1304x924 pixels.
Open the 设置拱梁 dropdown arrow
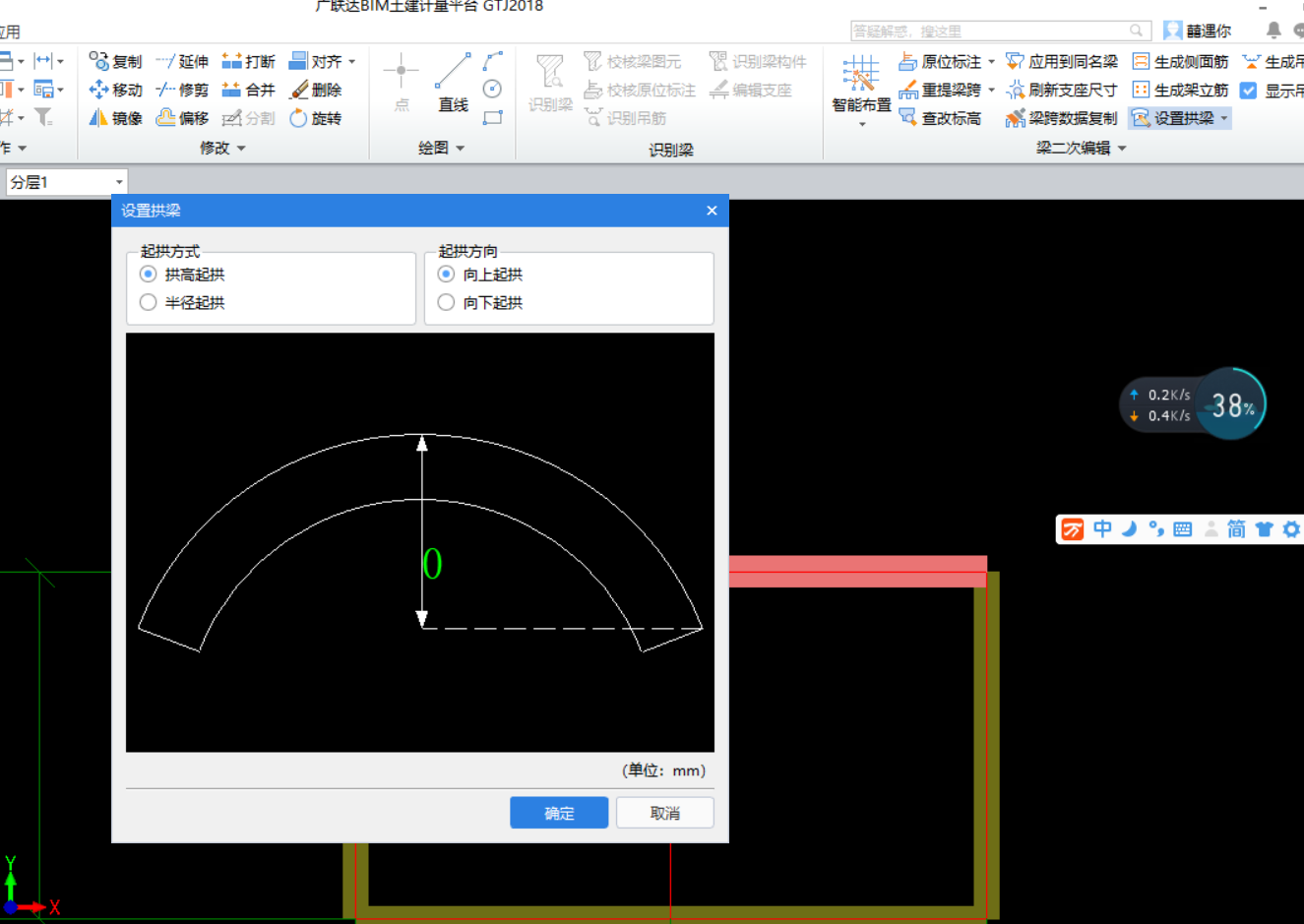click(x=1224, y=118)
